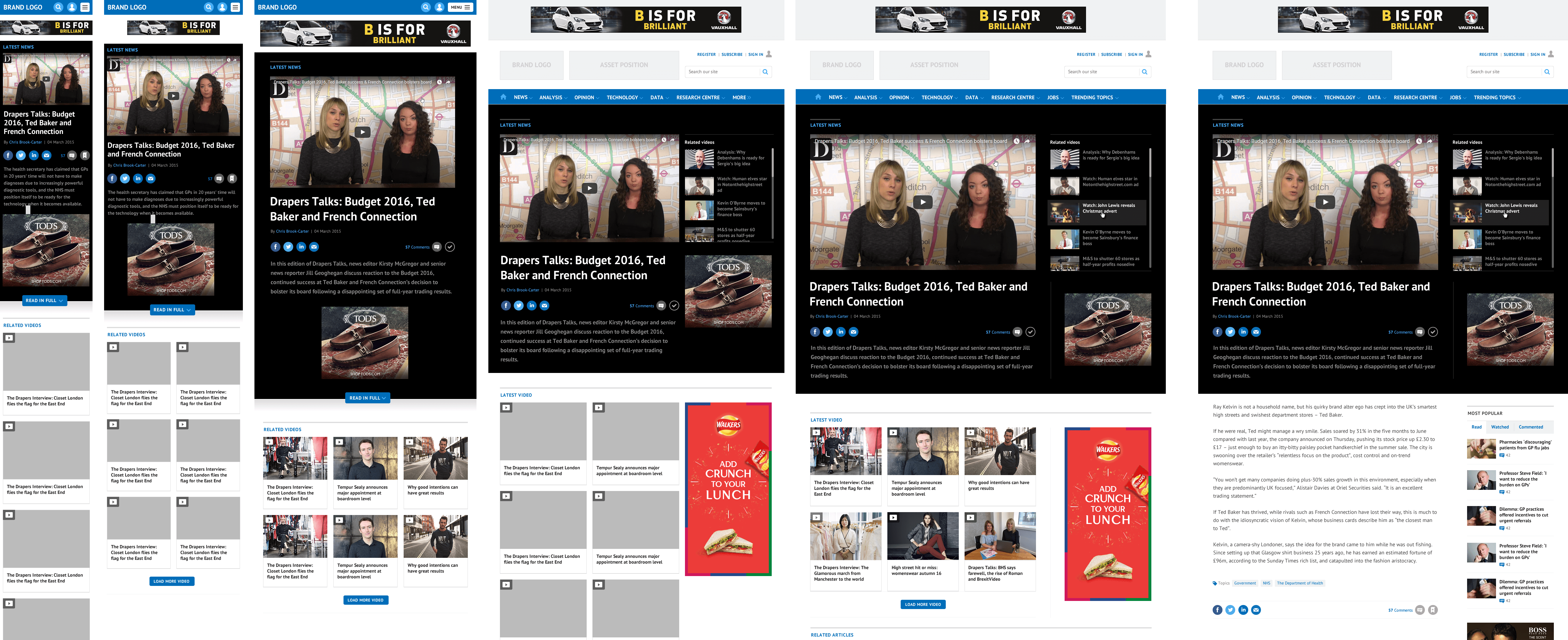The width and height of the screenshot is (1568, 640).
Task: Switch to Watched tab in Most Popular
Action: 1500,427
